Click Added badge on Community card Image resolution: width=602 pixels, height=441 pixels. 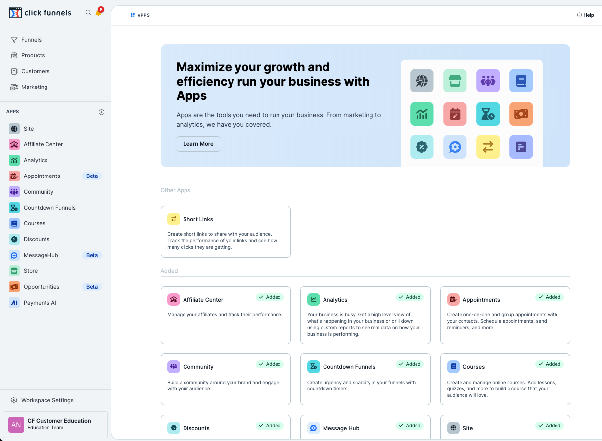270,364
